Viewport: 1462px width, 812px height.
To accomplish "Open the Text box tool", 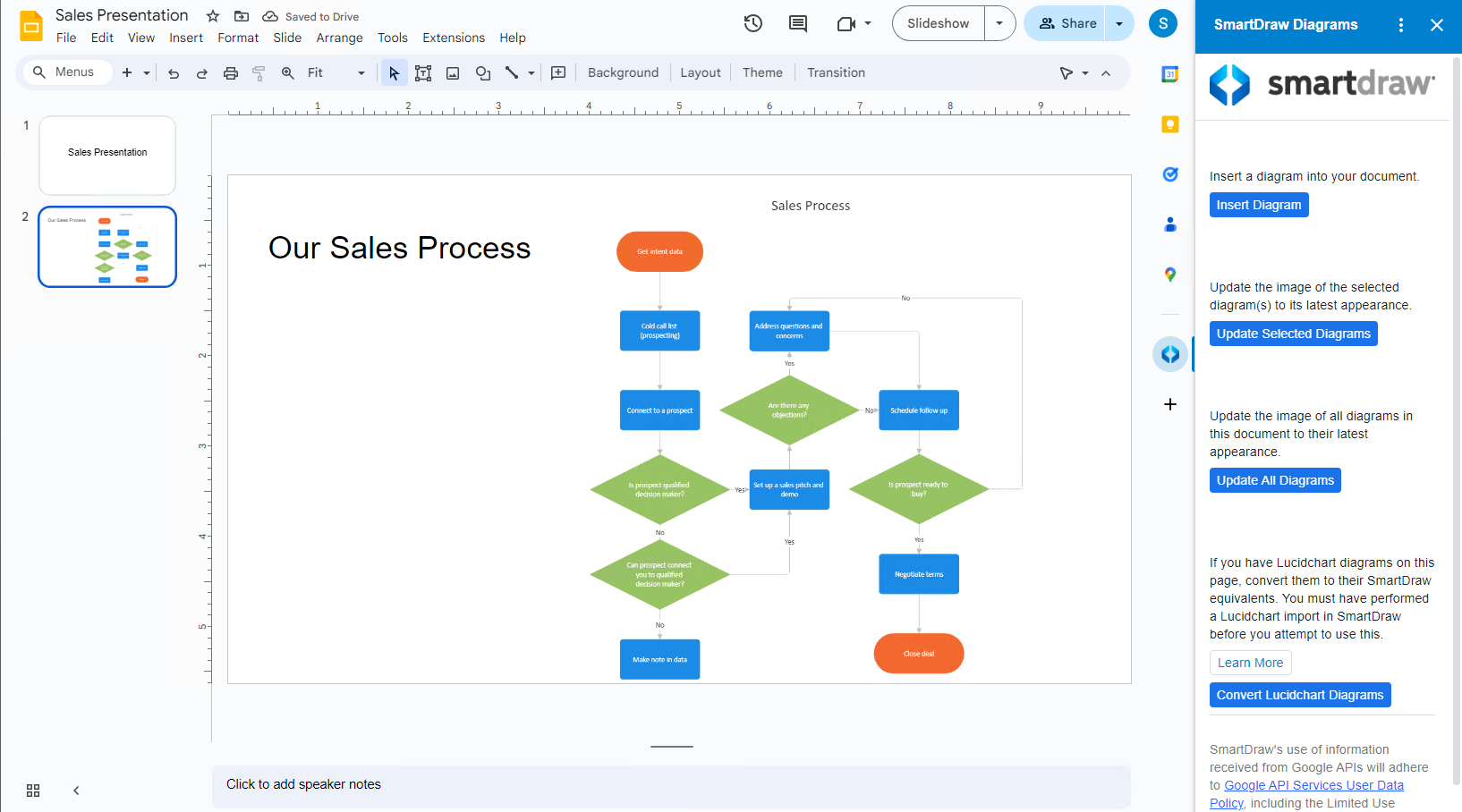I will coord(423,72).
